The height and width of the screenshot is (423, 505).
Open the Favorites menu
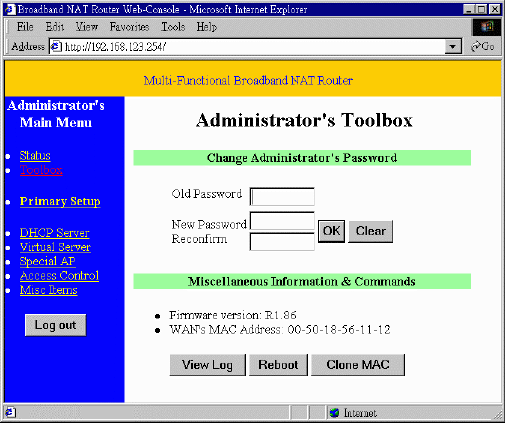(129, 27)
